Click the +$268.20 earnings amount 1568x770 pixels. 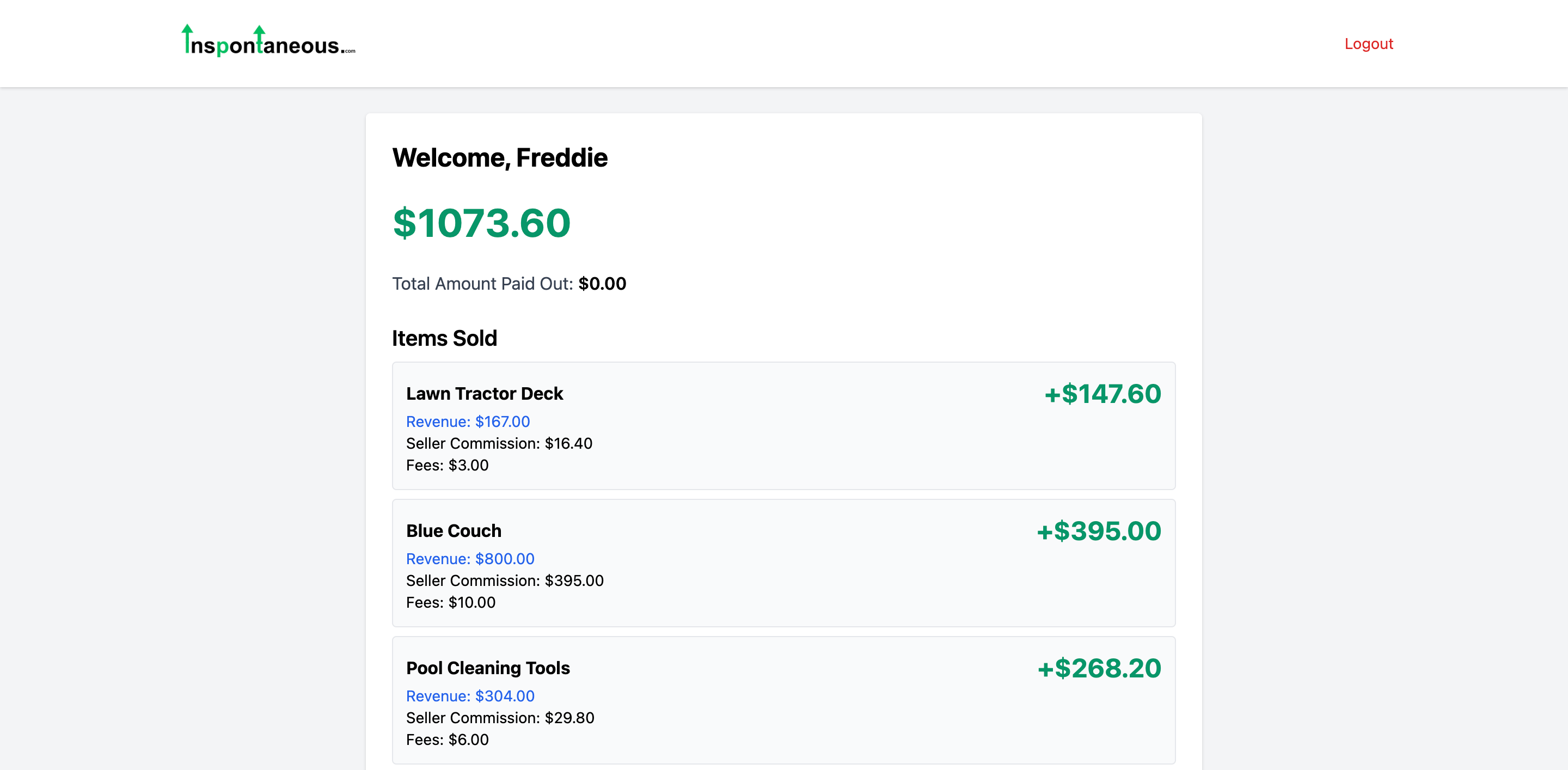point(1099,668)
